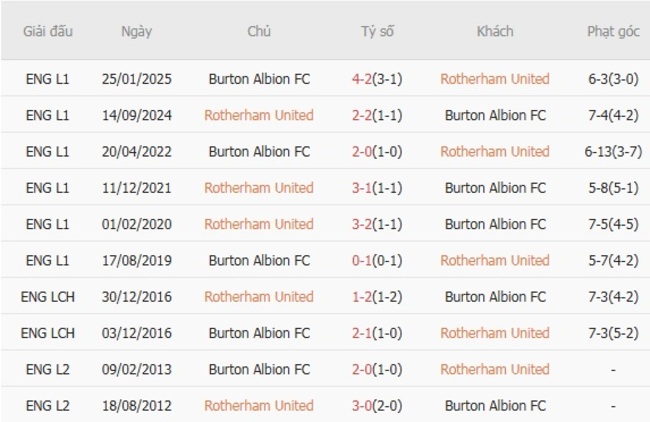Click the Giải đấu column header
This screenshot has width=650, height=422.
pyautogui.click(x=48, y=31)
